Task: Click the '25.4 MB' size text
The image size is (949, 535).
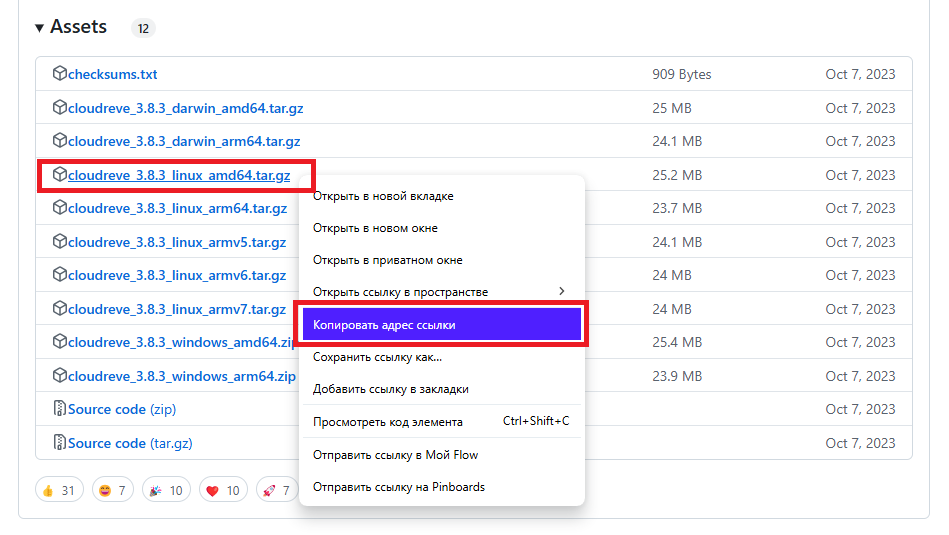Action: (x=677, y=343)
